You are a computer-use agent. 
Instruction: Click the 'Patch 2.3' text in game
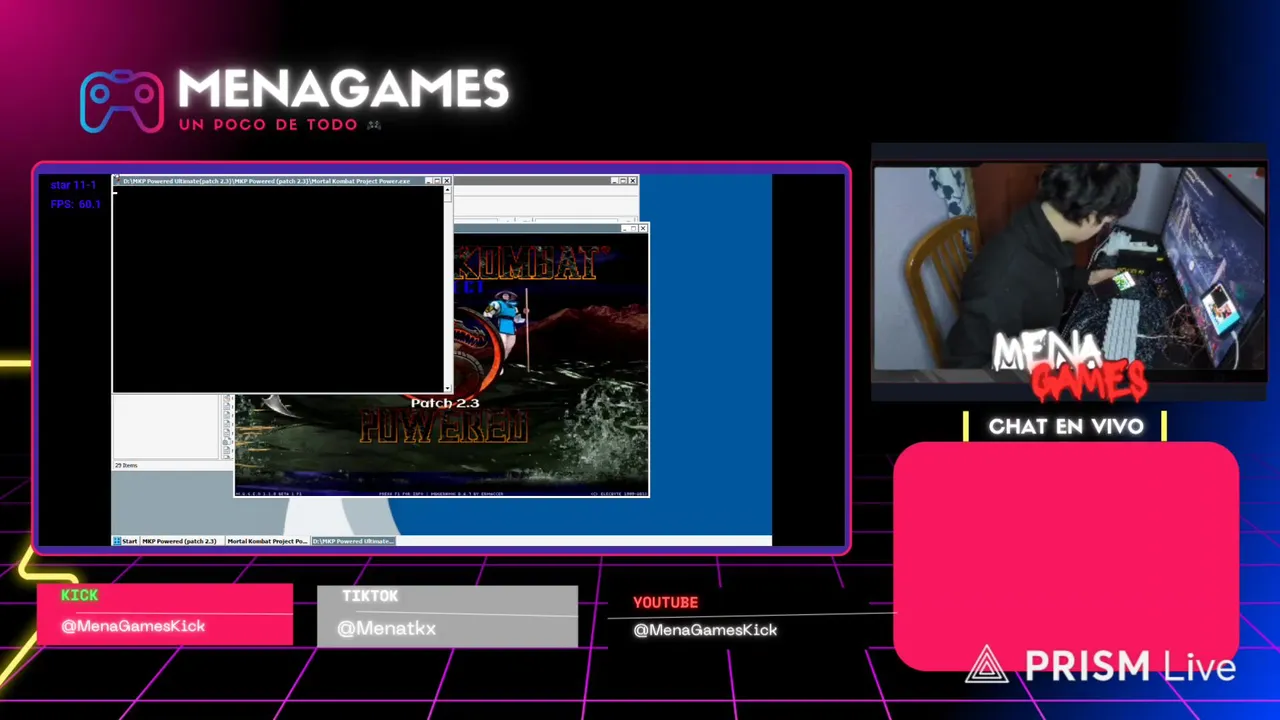[x=445, y=403]
